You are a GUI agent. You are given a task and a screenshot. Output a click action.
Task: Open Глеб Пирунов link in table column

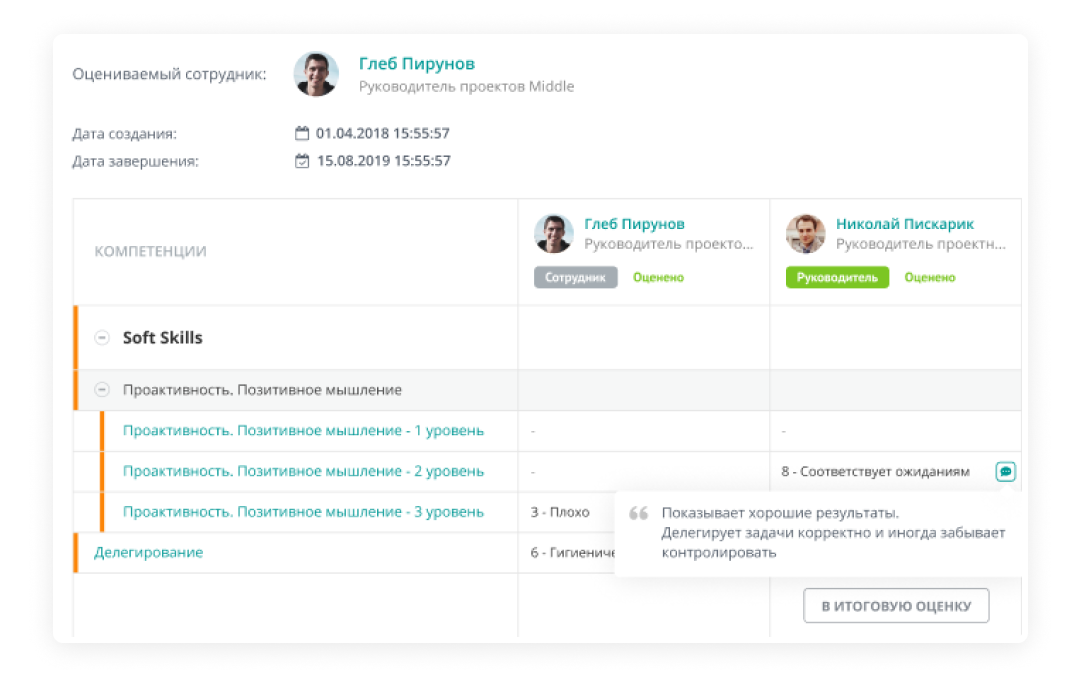pos(634,224)
